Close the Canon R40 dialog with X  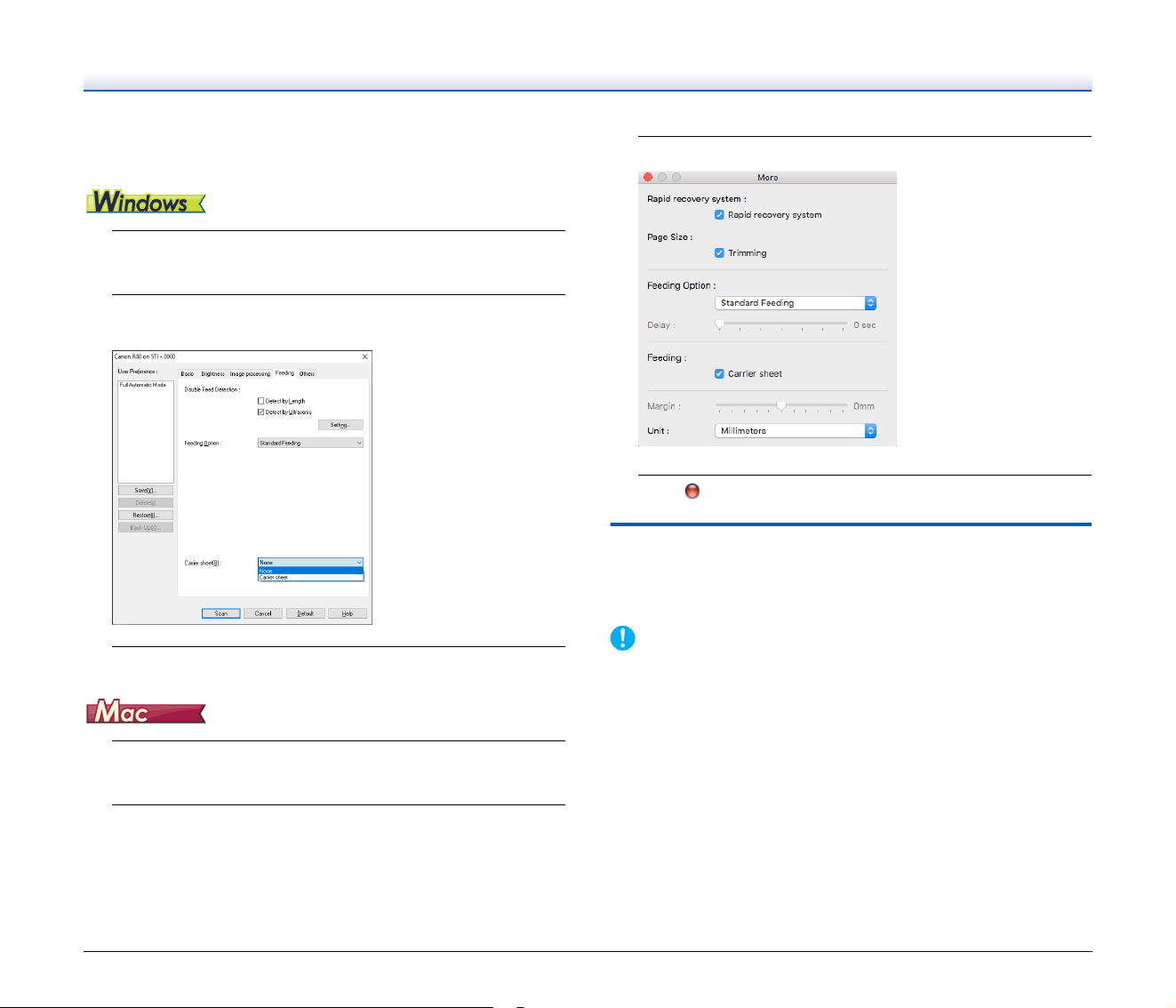click(x=365, y=356)
